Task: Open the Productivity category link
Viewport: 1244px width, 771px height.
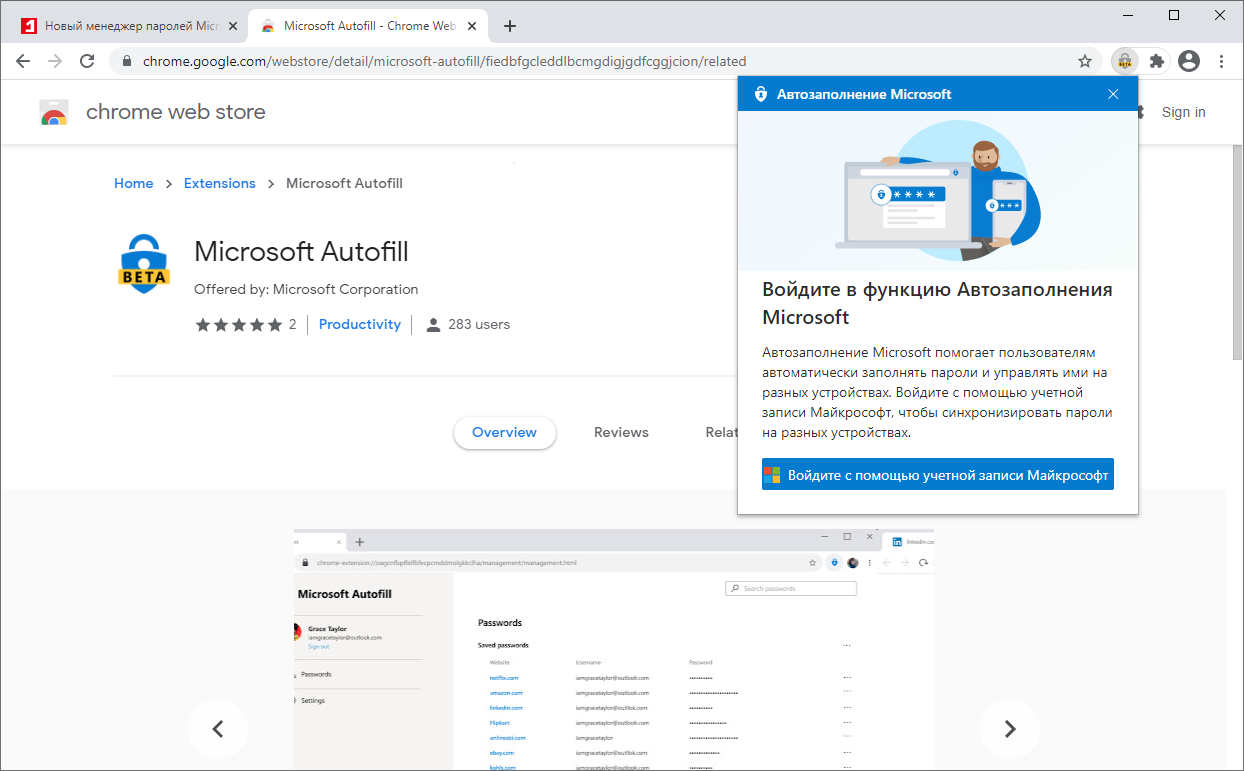Action: [360, 324]
